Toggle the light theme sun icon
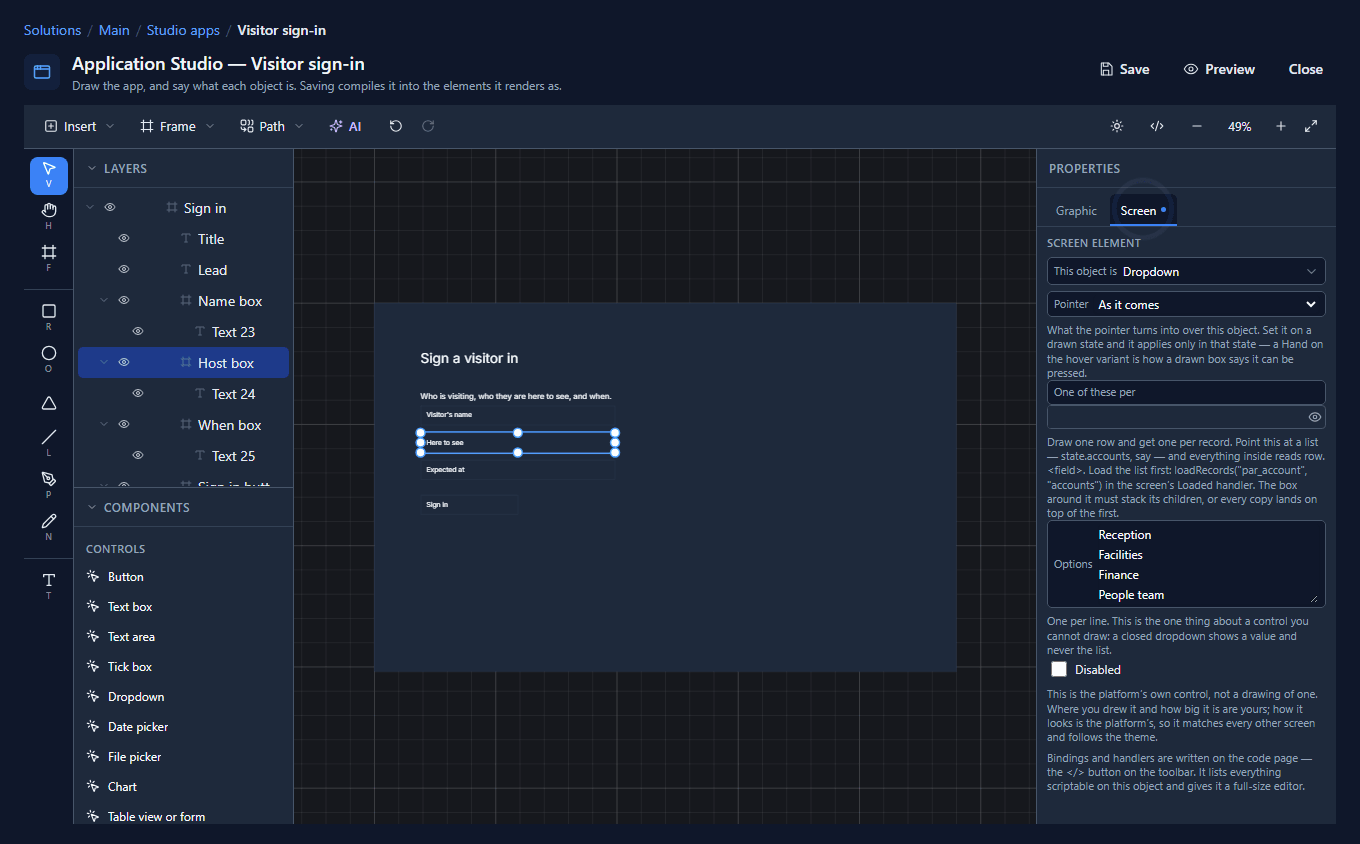 pyautogui.click(x=1117, y=126)
